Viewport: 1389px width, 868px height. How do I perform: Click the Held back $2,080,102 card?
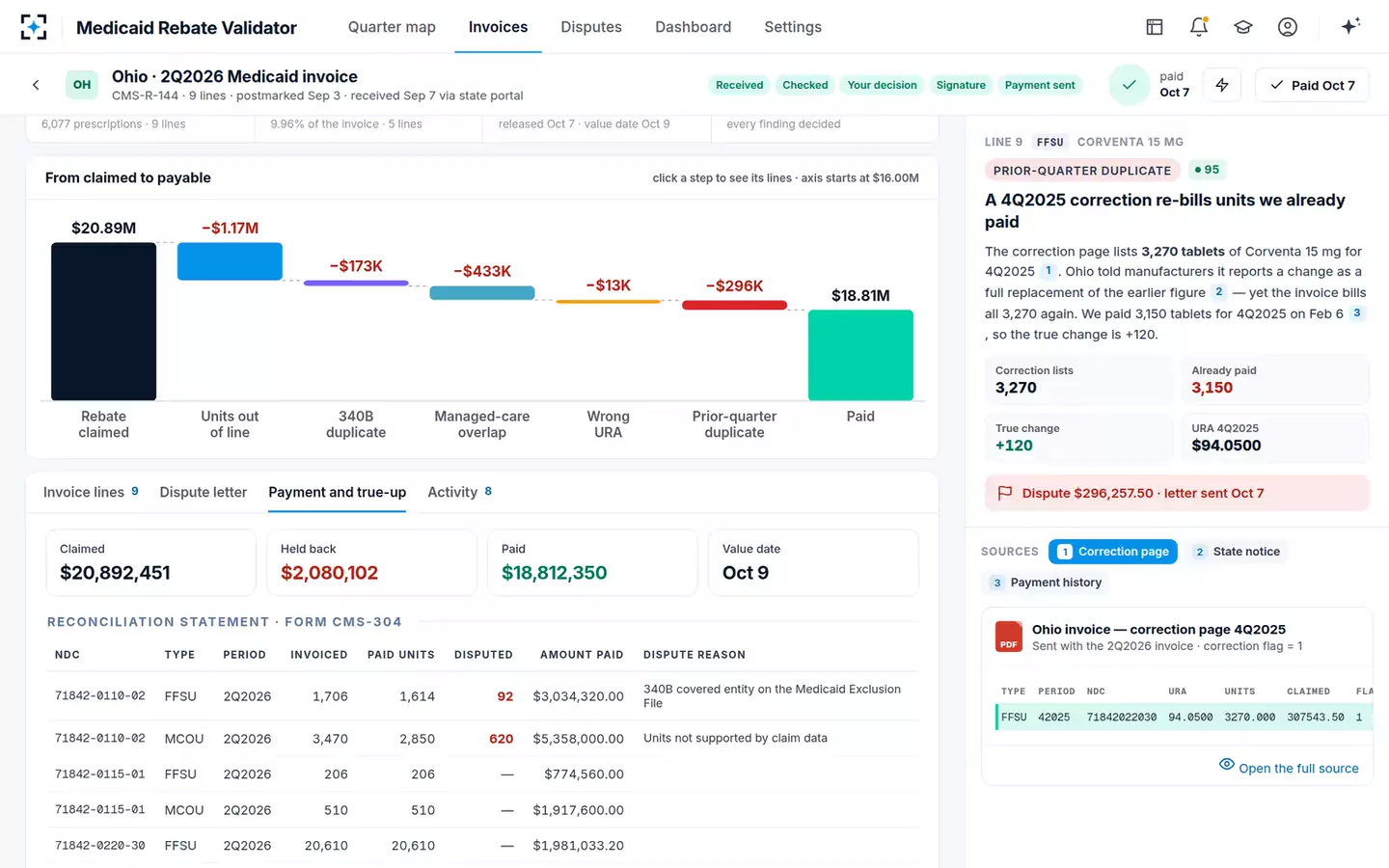(371, 562)
